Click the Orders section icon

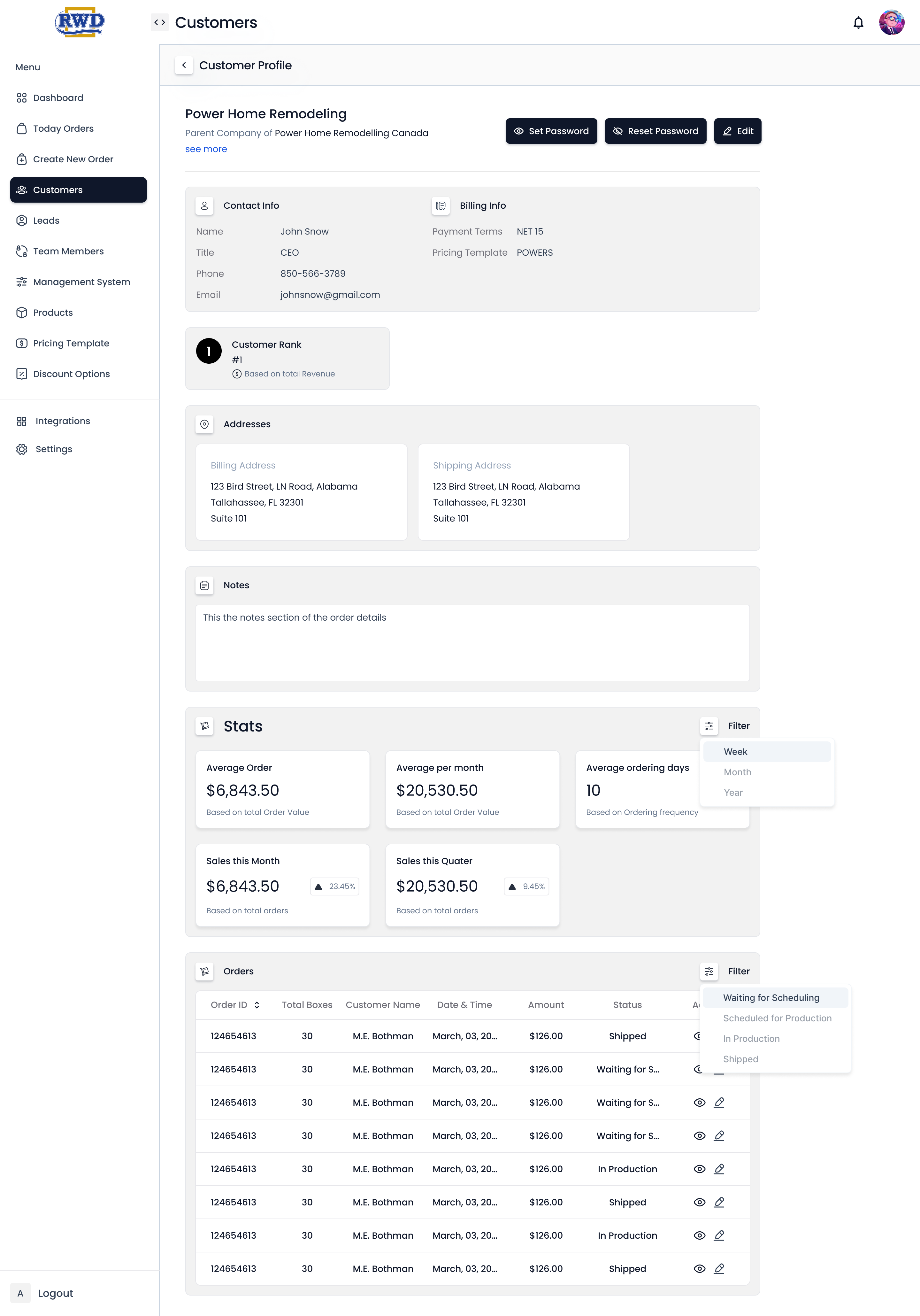[204, 972]
